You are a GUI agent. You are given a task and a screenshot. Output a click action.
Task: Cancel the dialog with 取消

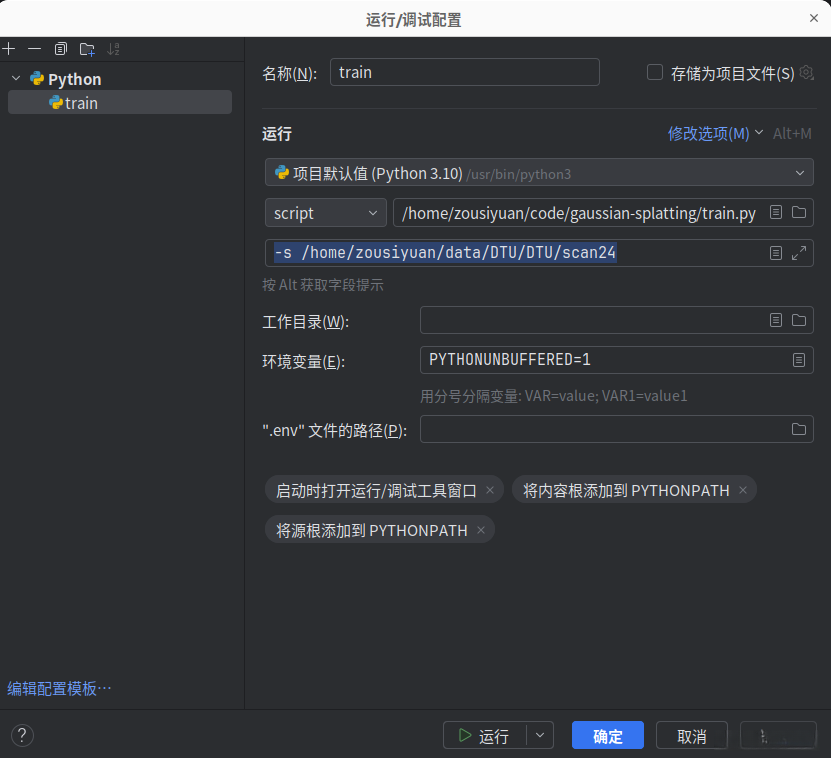(692, 735)
